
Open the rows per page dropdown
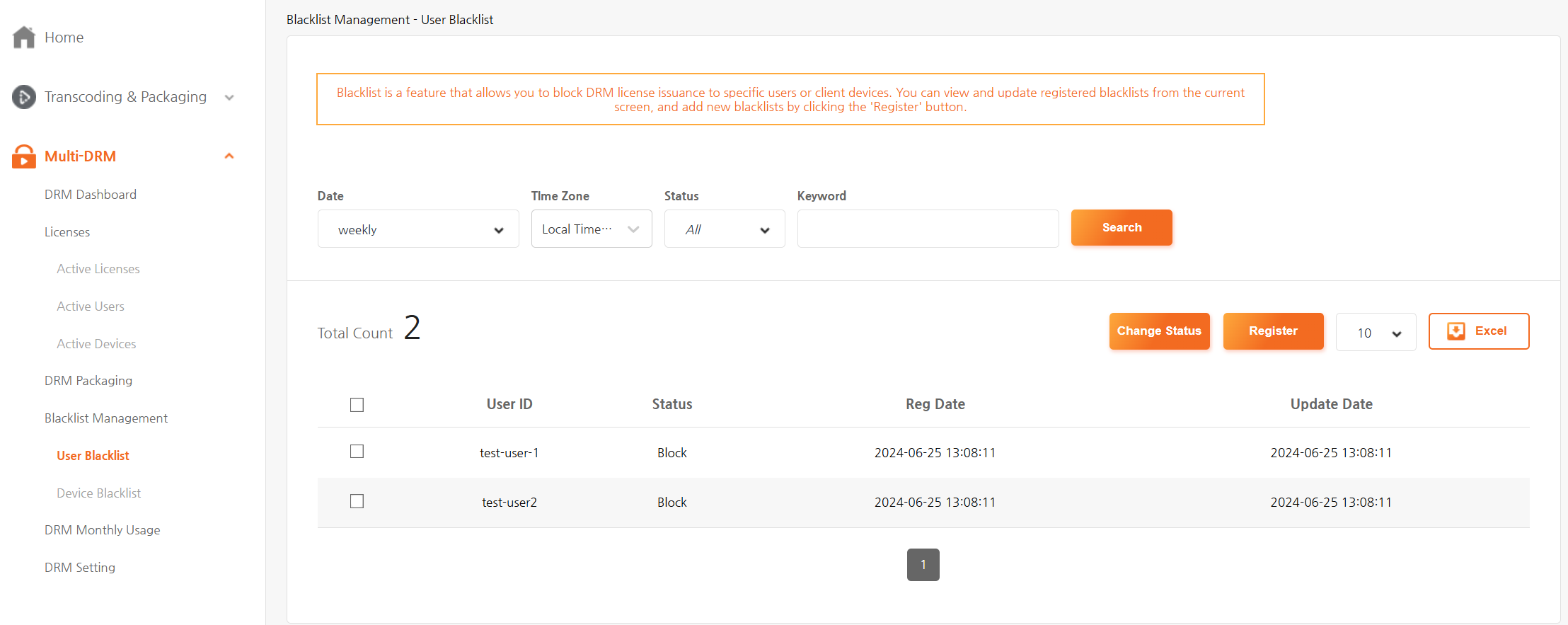pyautogui.click(x=1376, y=333)
